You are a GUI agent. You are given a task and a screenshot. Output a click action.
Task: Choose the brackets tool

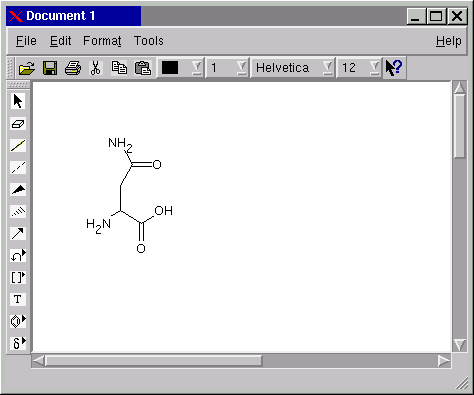(18, 277)
